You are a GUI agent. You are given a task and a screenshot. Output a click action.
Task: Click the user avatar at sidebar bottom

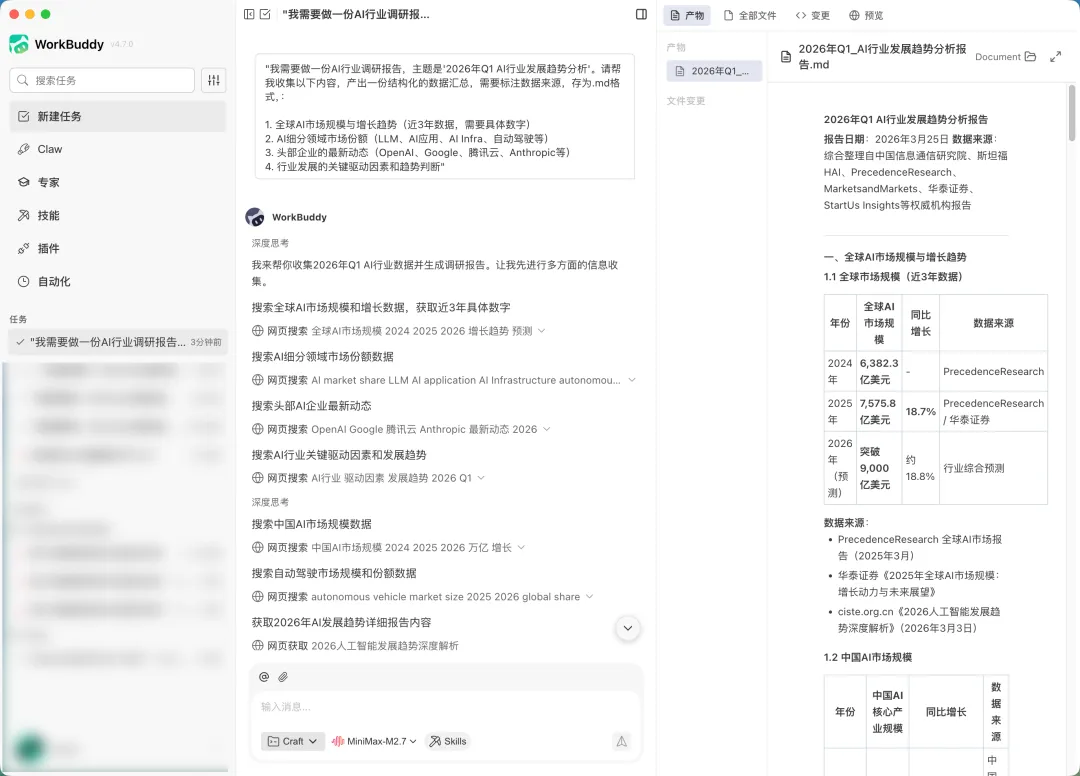(x=30, y=748)
